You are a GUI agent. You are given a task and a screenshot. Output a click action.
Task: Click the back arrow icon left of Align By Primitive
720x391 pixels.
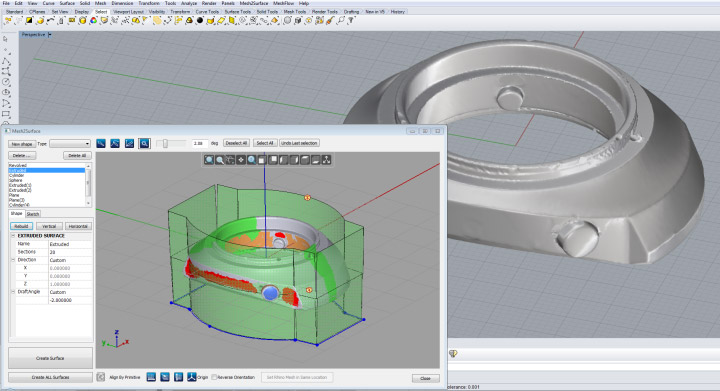[x=101, y=377]
